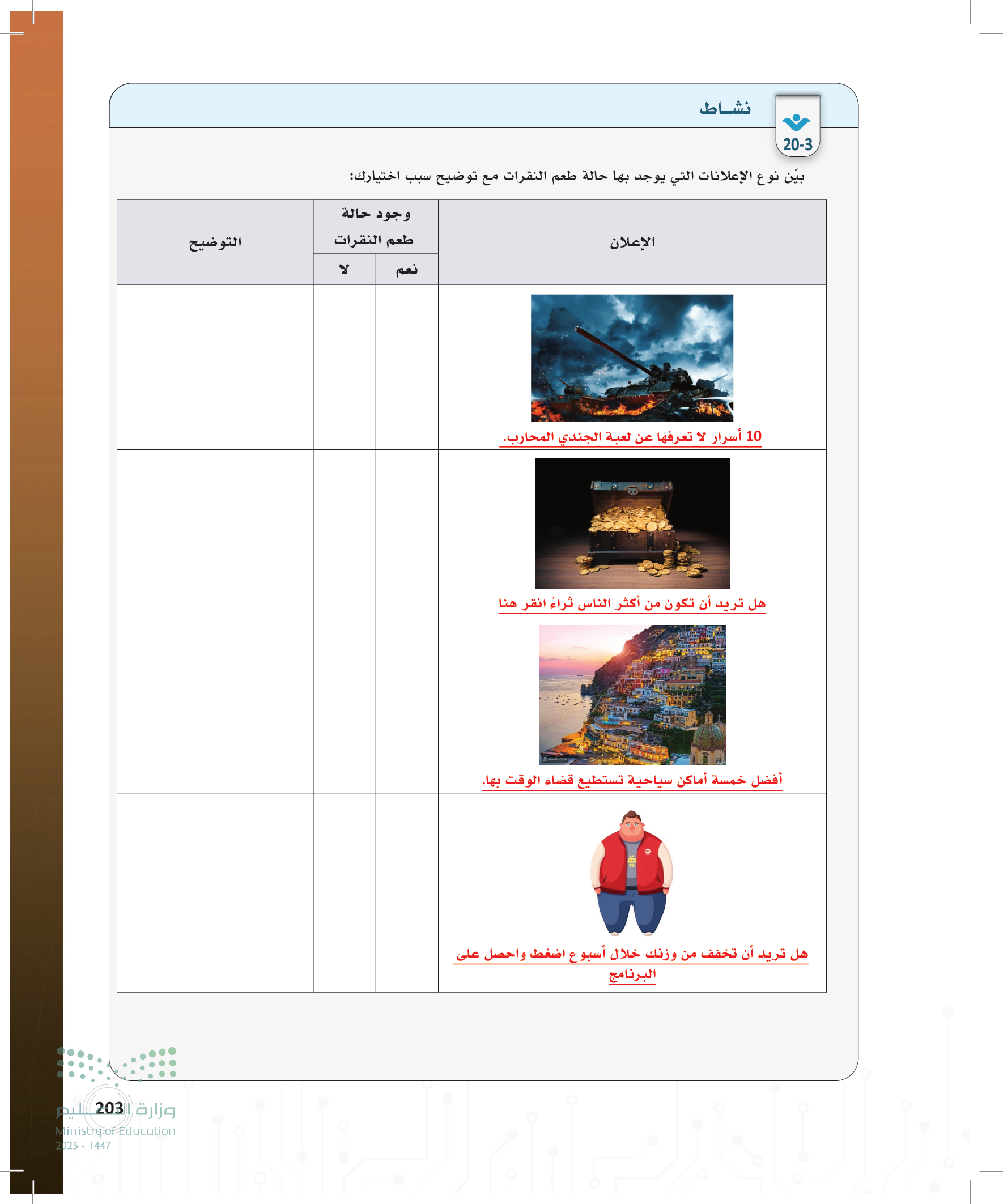Open the weight loss 'تخفف من وزنك' link

click(631, 954)
